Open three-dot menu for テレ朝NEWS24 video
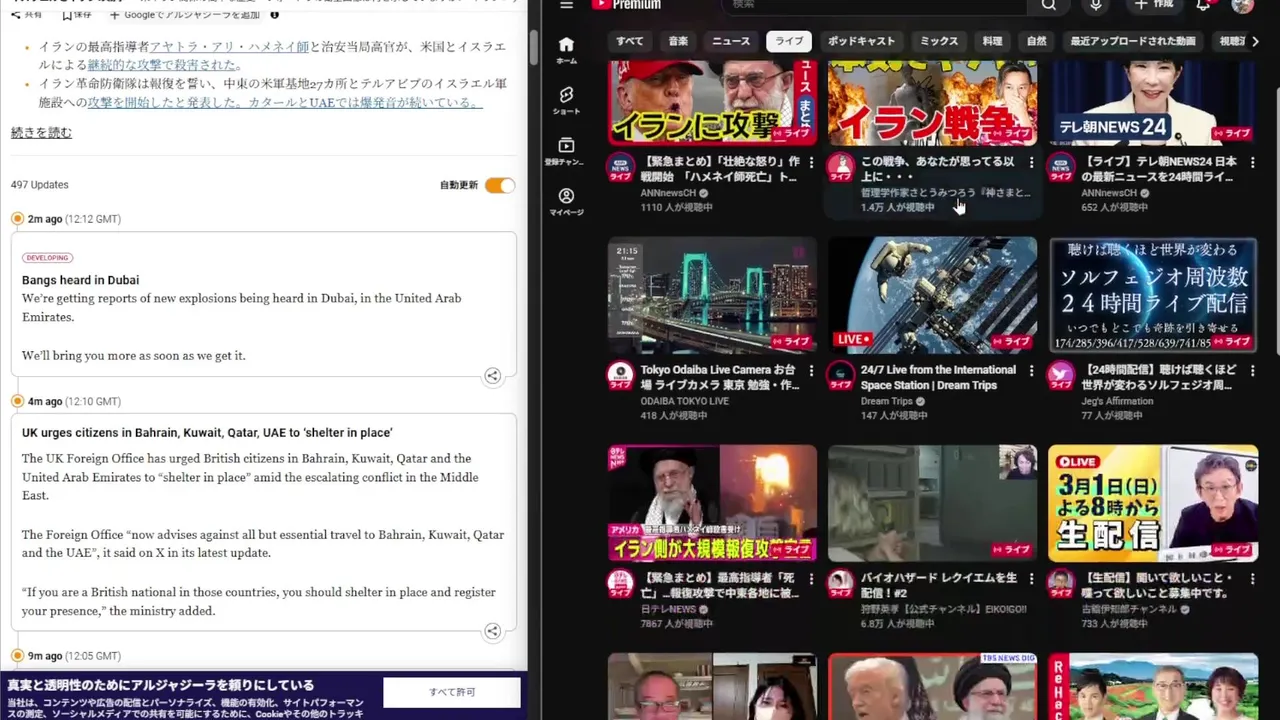This screenshot has height=720, width=1280. coord(1251,162)
